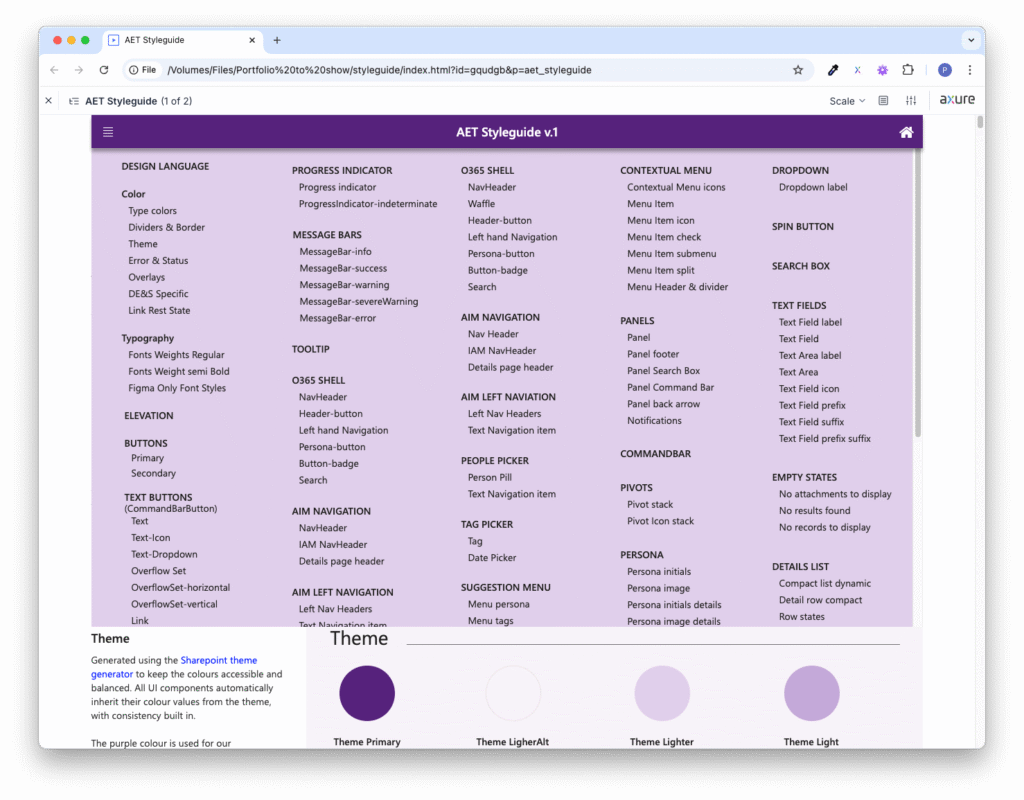Open the Error & Status link
The image size is (1024, 800).
(x=158, y=261)
